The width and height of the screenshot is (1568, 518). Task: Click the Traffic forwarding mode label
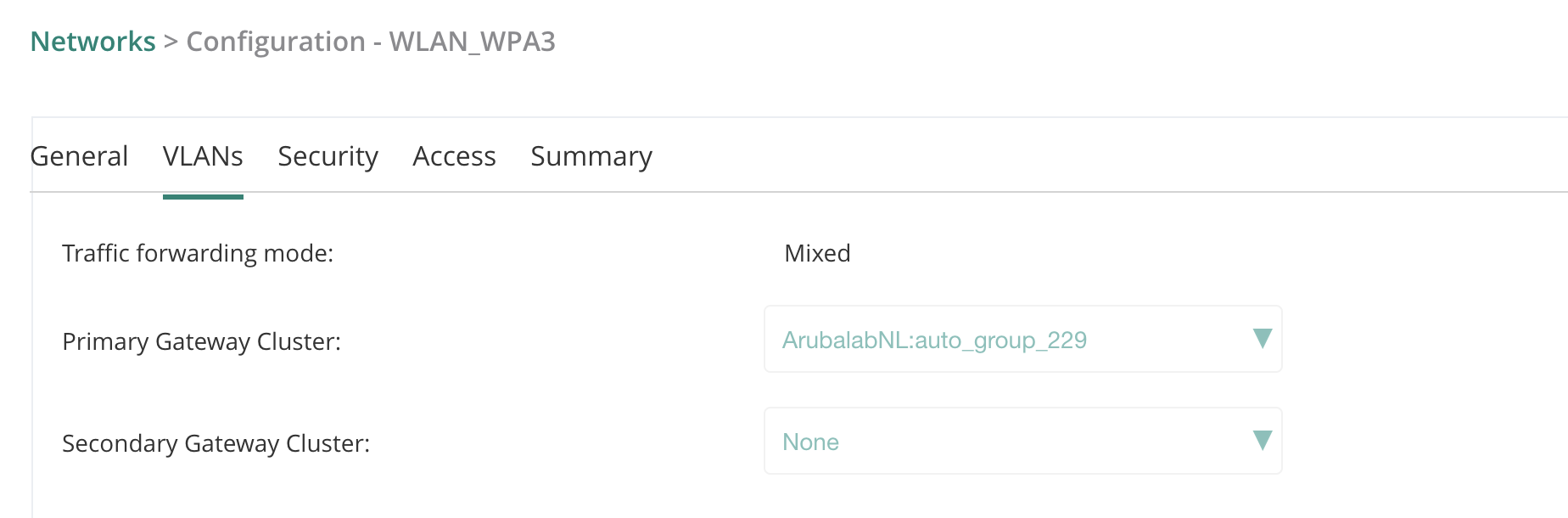(198, 254)
